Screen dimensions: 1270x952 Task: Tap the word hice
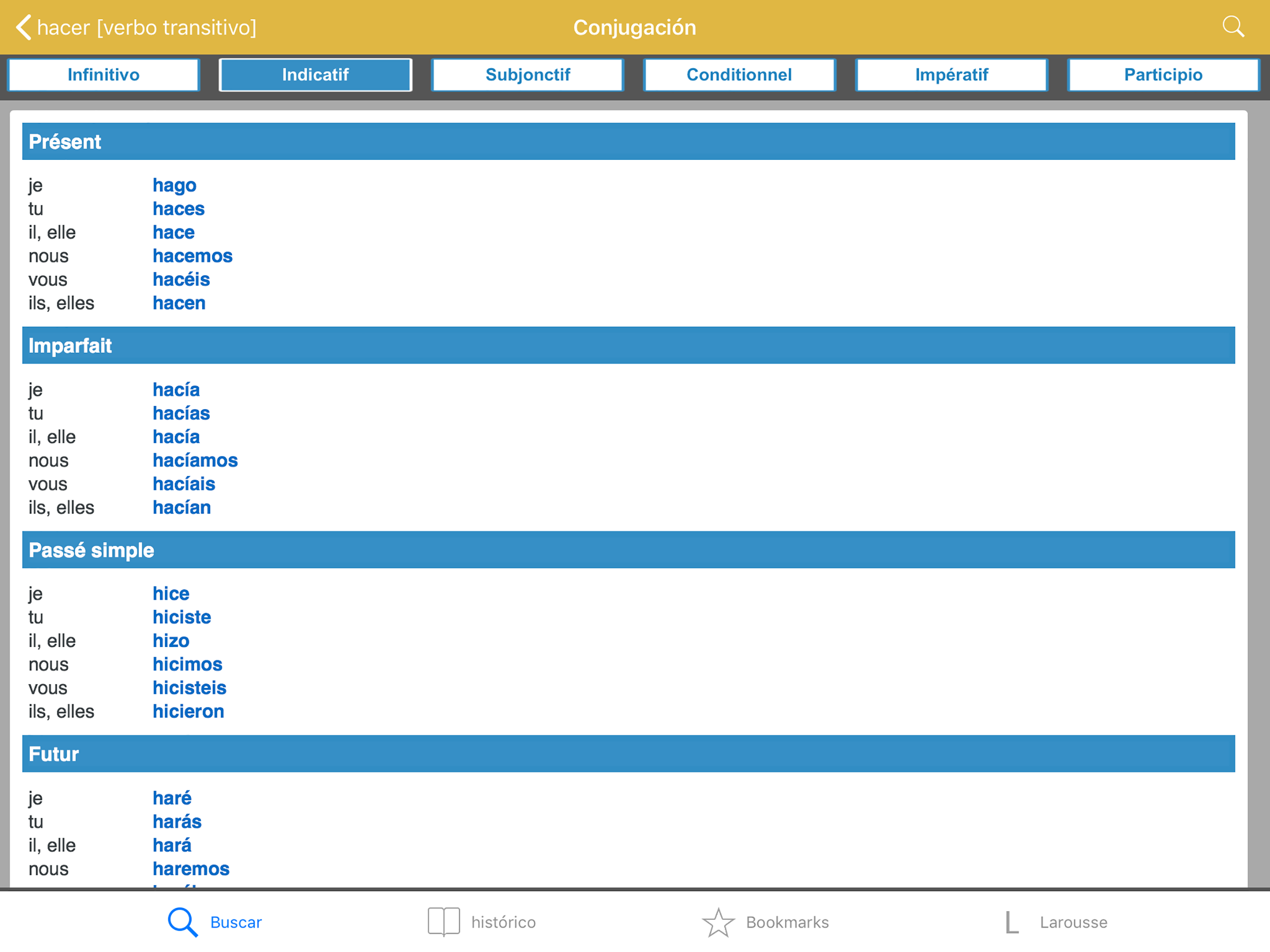171,594
